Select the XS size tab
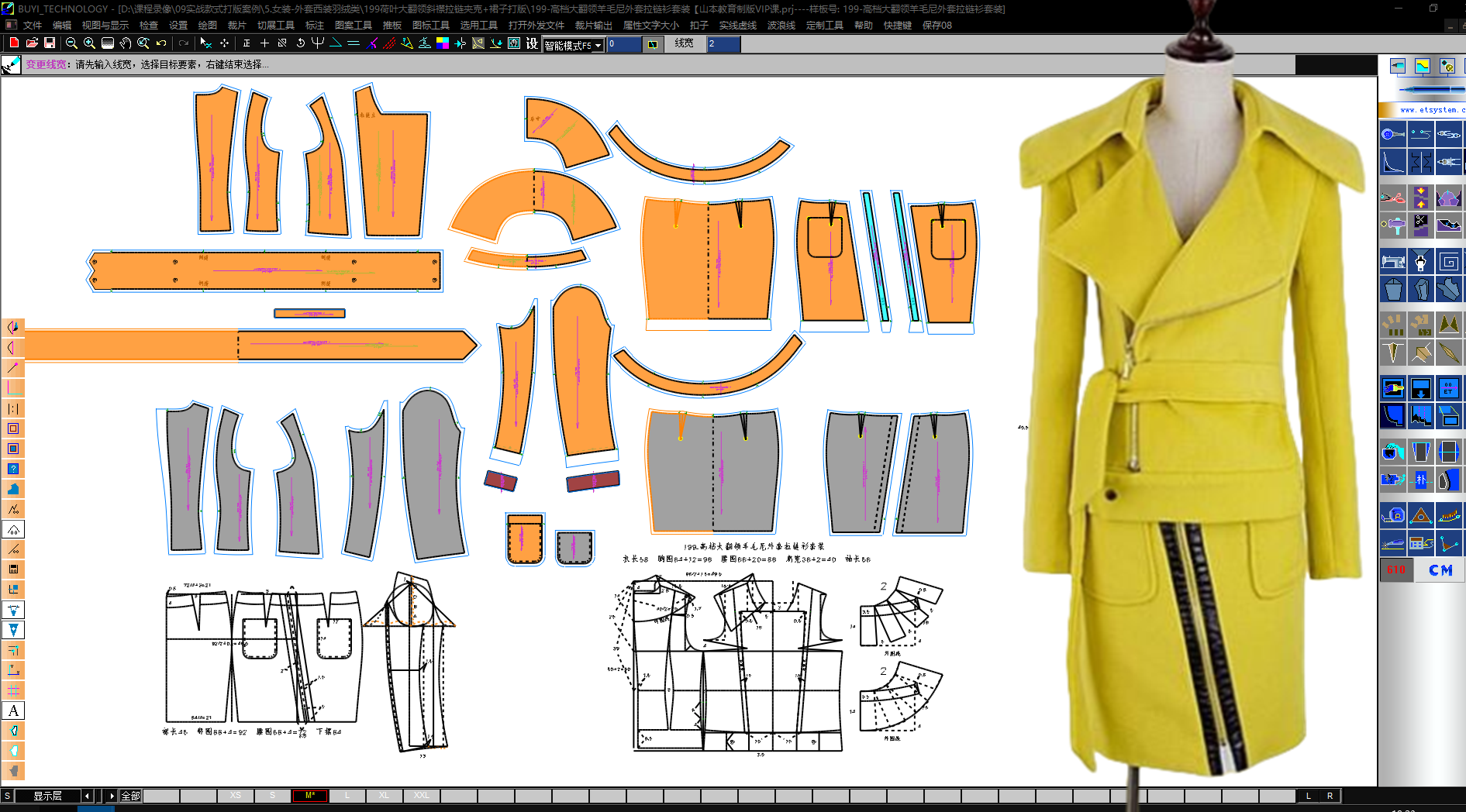The height and width of the screenshot is (812, 1466). [x=236, y=796]
